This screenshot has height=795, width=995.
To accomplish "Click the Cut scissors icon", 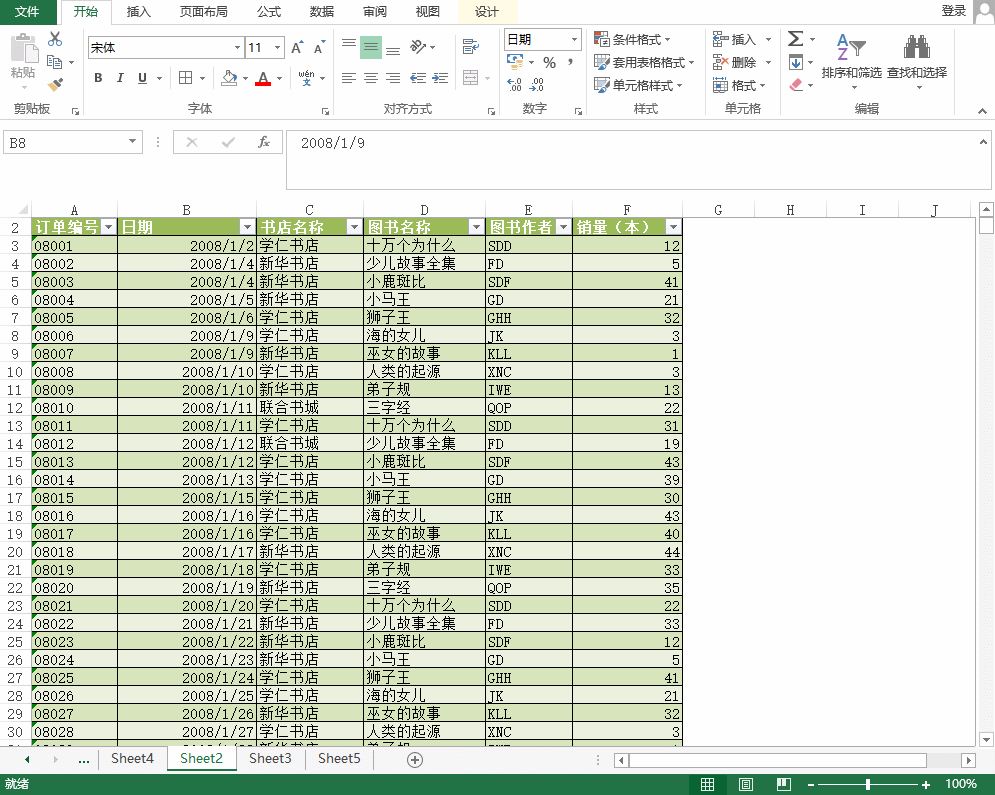I will (x=55, y=39).
